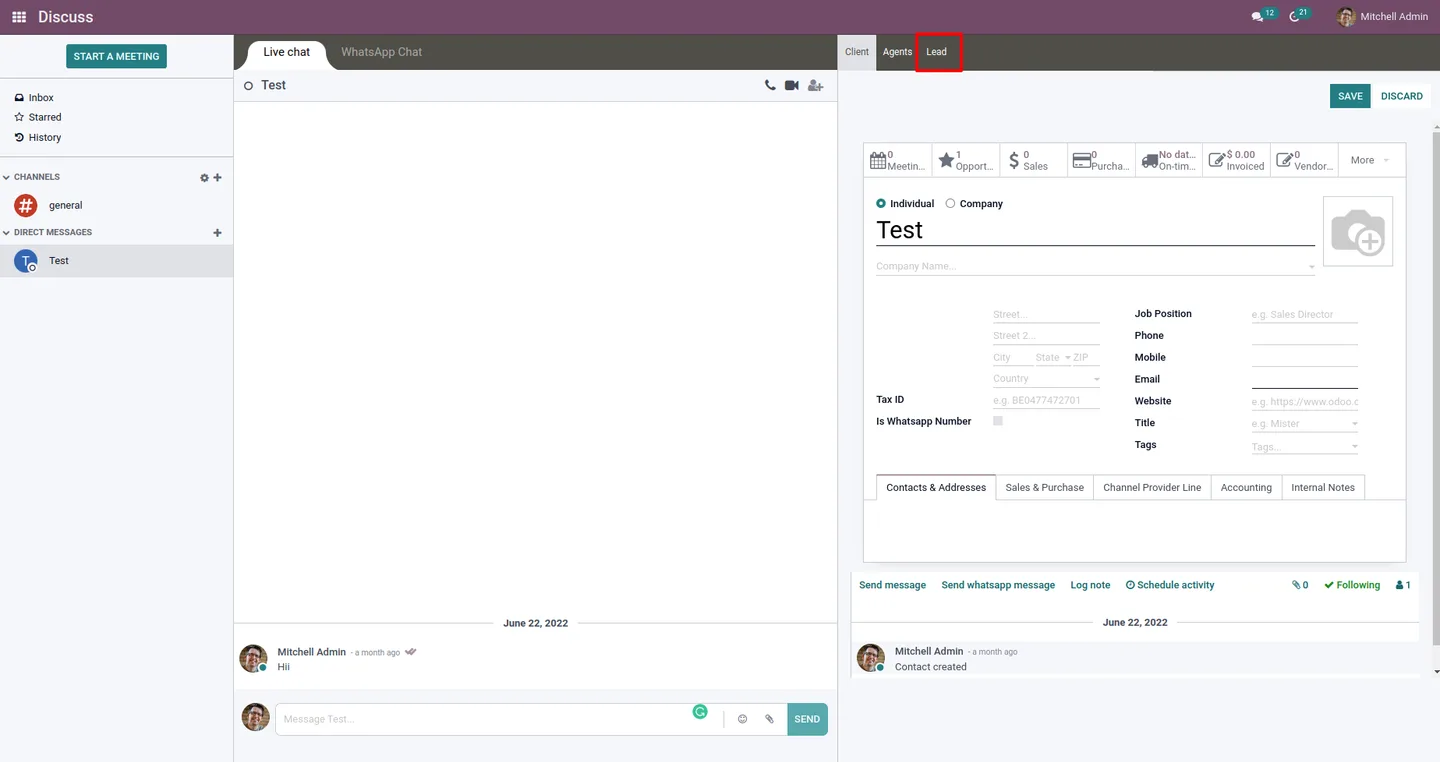Open the Country dropdown field
The width and height of the screenshot is (1440, 762).
pos(1046,379)
